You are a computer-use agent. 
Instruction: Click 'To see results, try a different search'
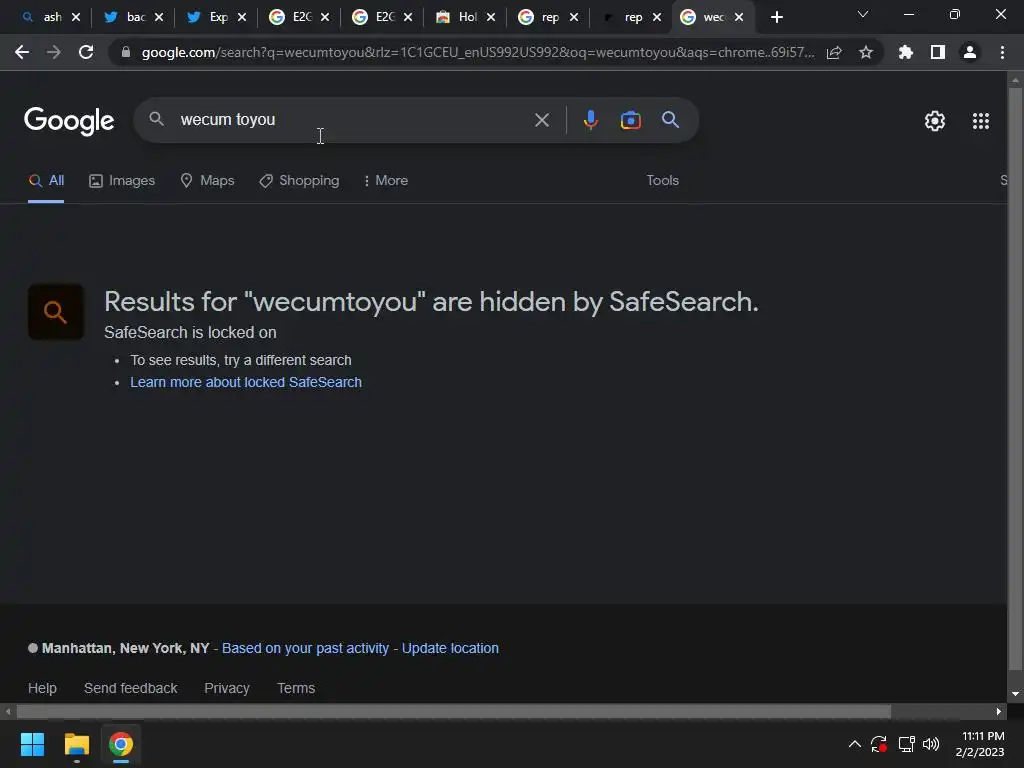(241, 360)
